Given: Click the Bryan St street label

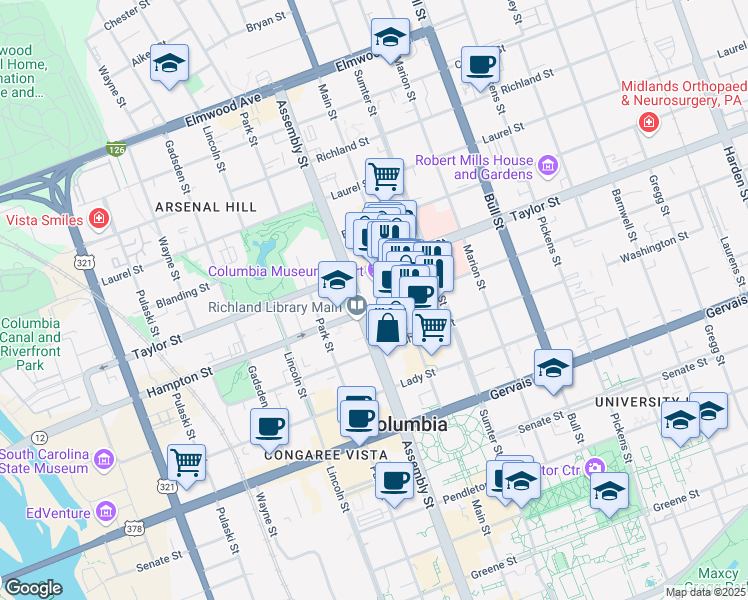Looking at the screenshot, I should coord(266,21).
